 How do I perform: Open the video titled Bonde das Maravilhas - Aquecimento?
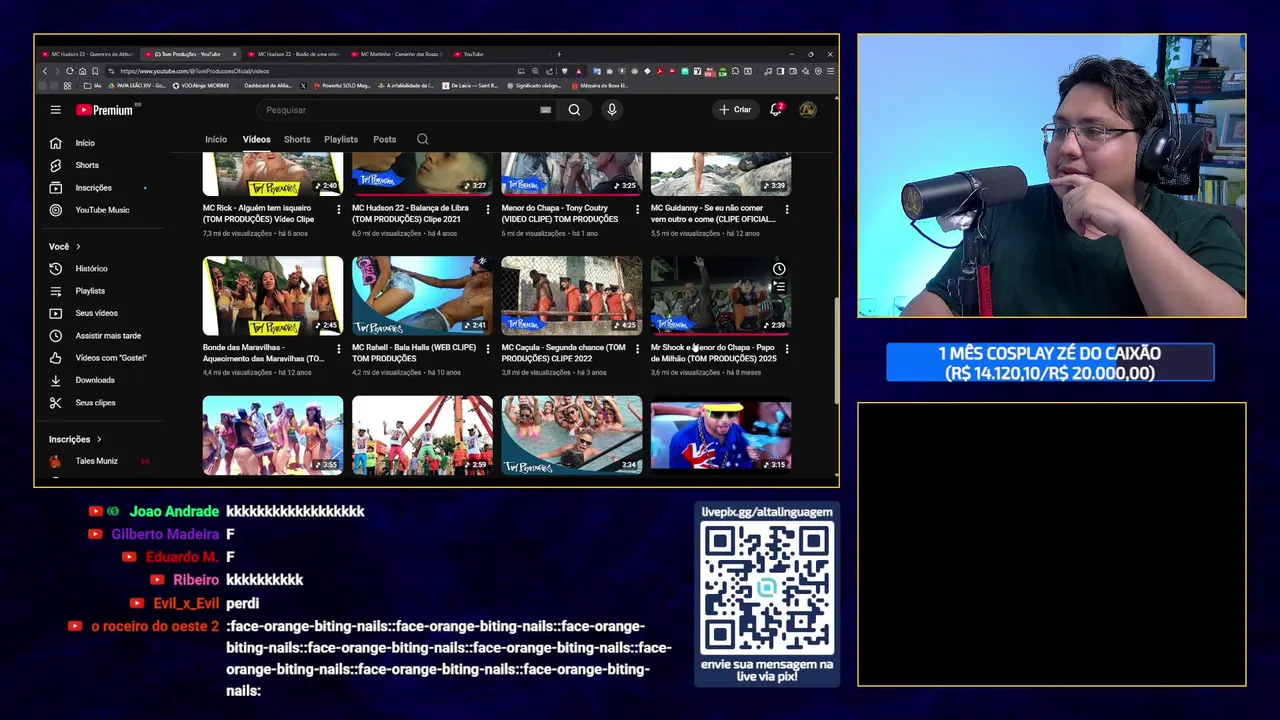pyautogui.click(x=264, y=353)
